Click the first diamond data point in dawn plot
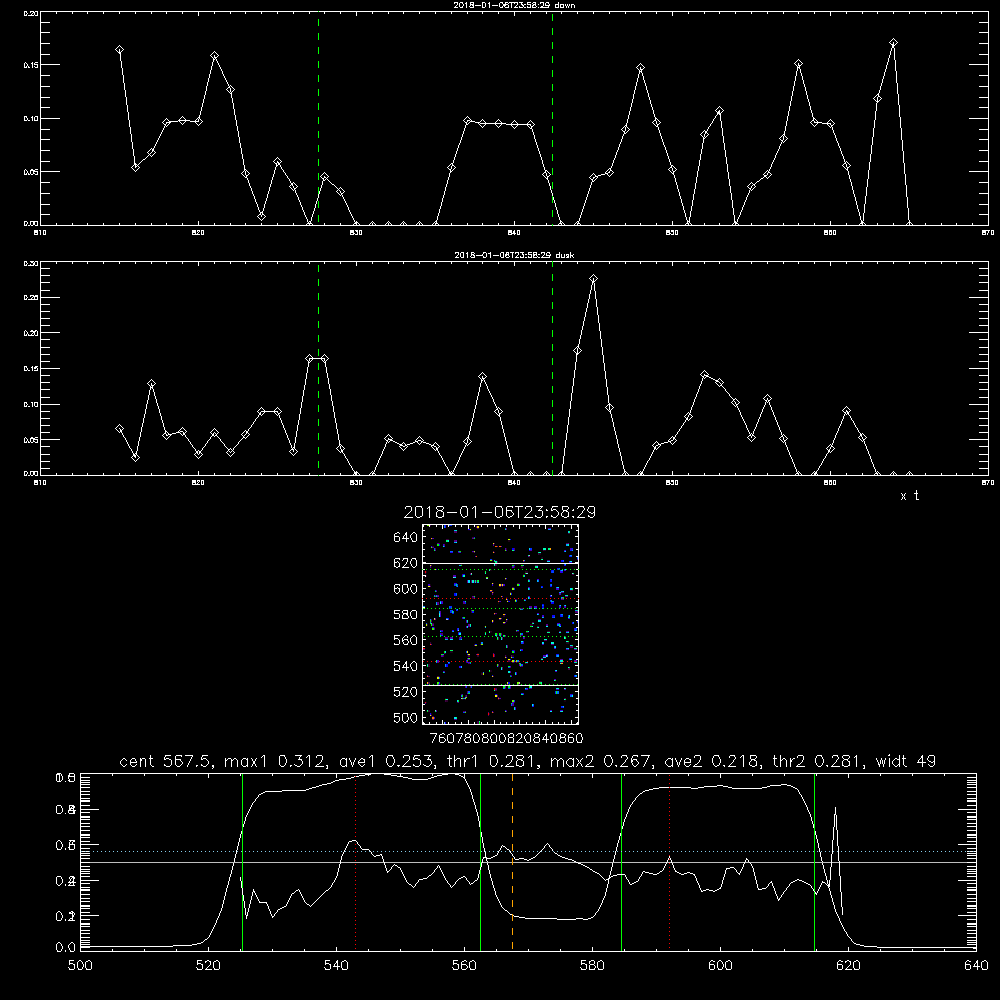Image resolution: width=1000 pixels, height=1000 pixels. pos(119,50)
